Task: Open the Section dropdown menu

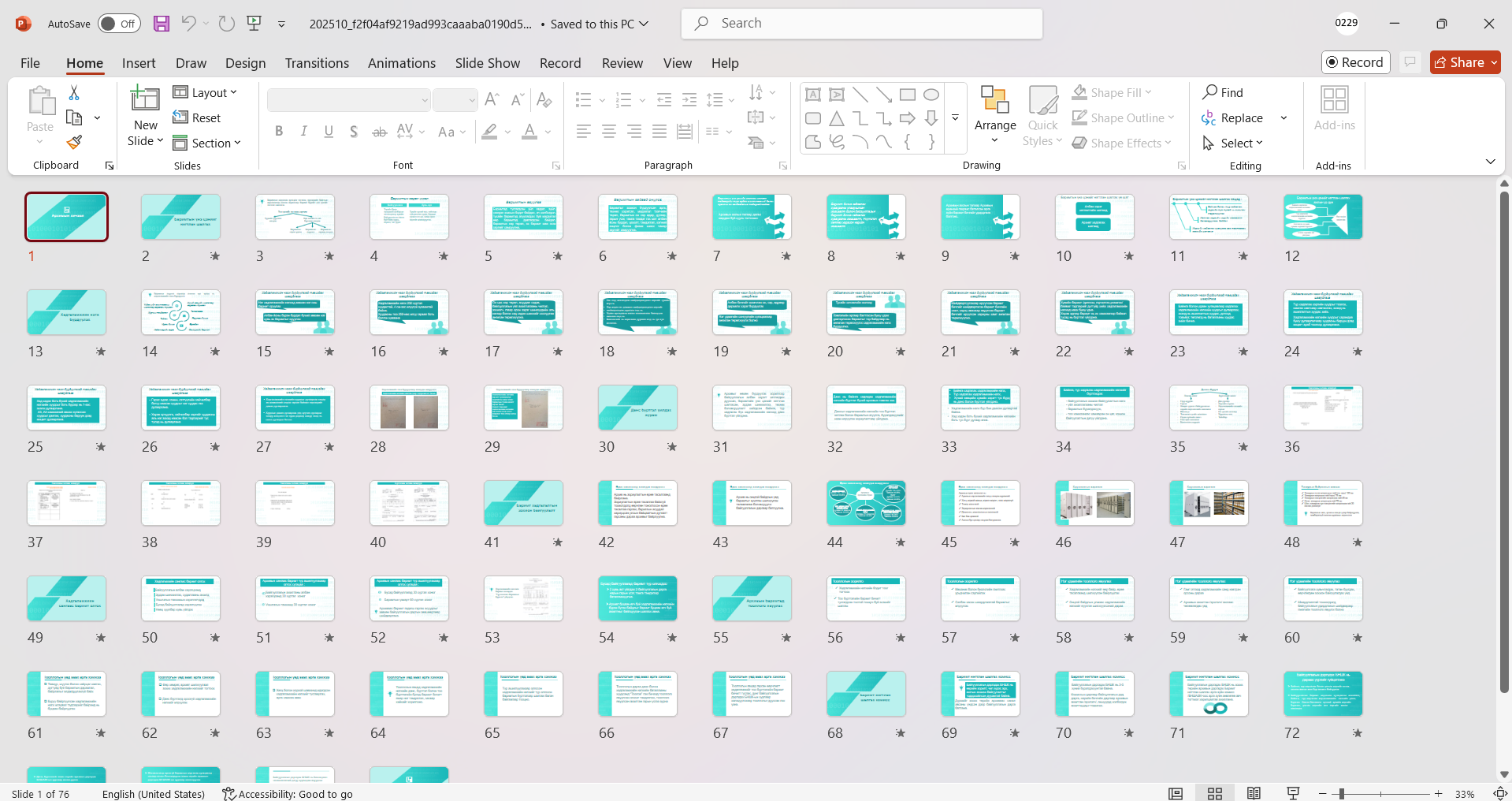Action: coord(206,143)
